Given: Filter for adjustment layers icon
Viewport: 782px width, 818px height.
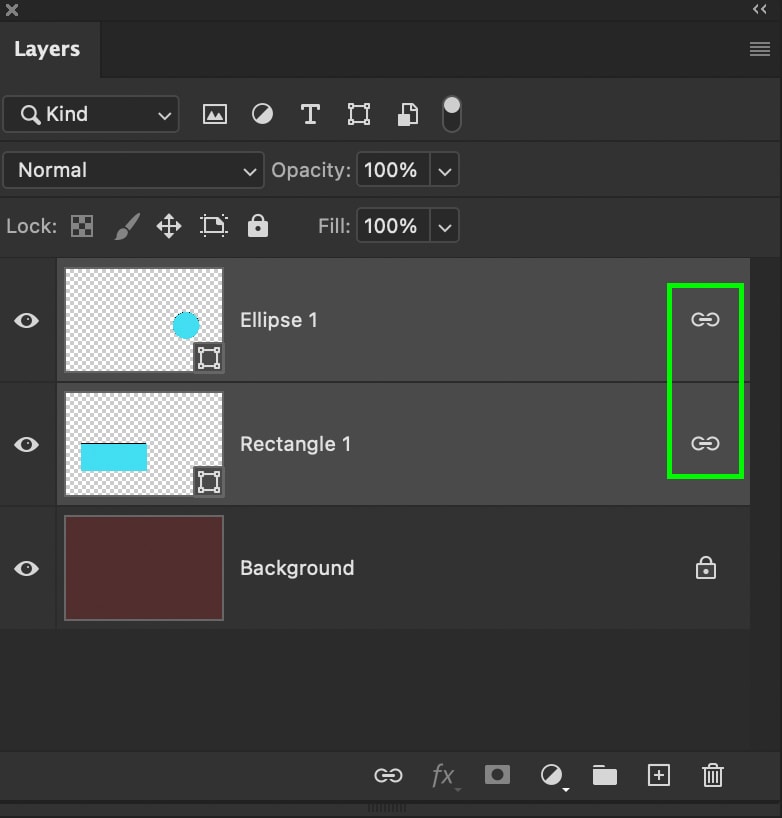Looking at the screenshot, I should [262, 114].
